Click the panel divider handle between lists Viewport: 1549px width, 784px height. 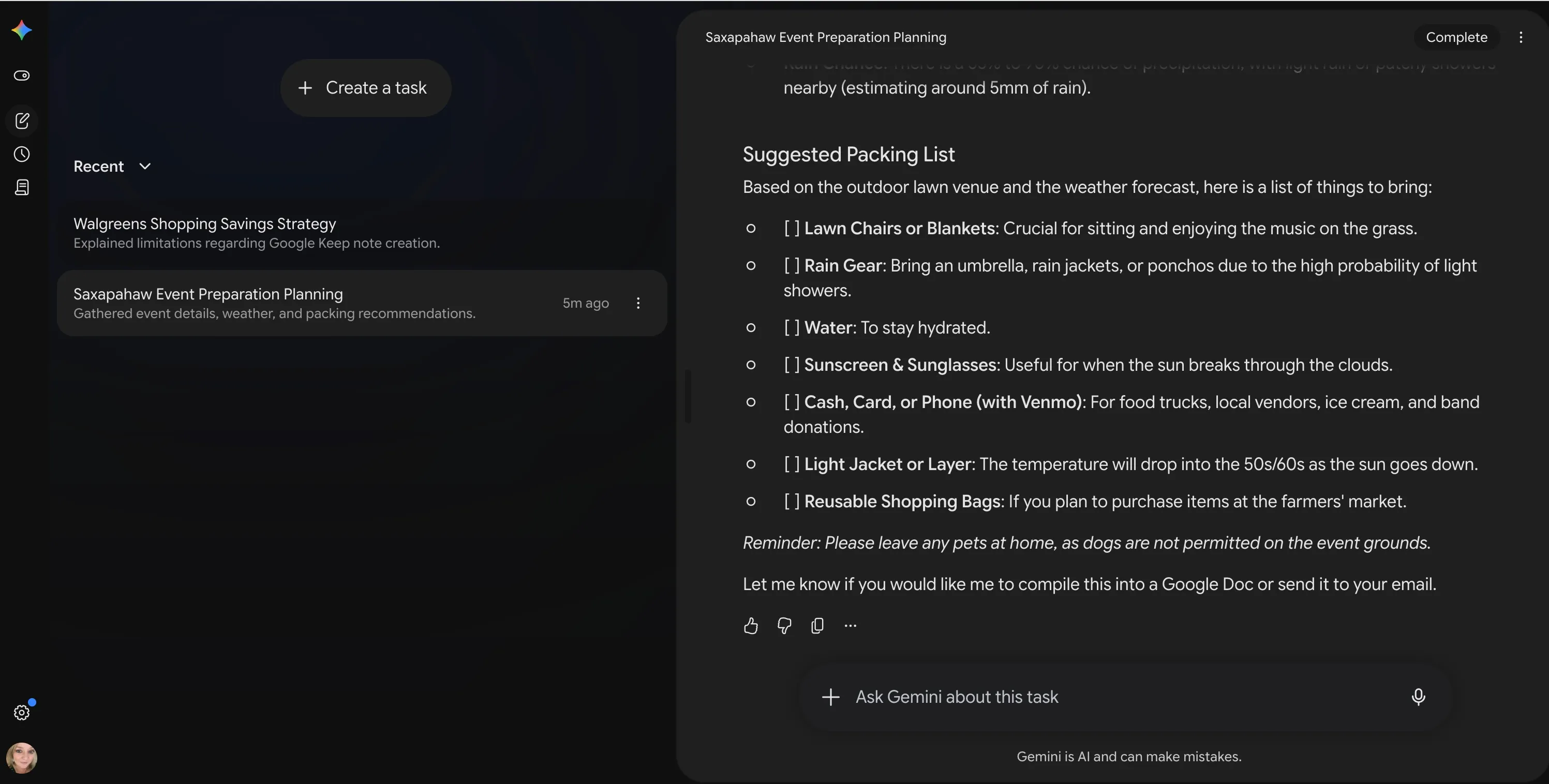coord(688,397)
